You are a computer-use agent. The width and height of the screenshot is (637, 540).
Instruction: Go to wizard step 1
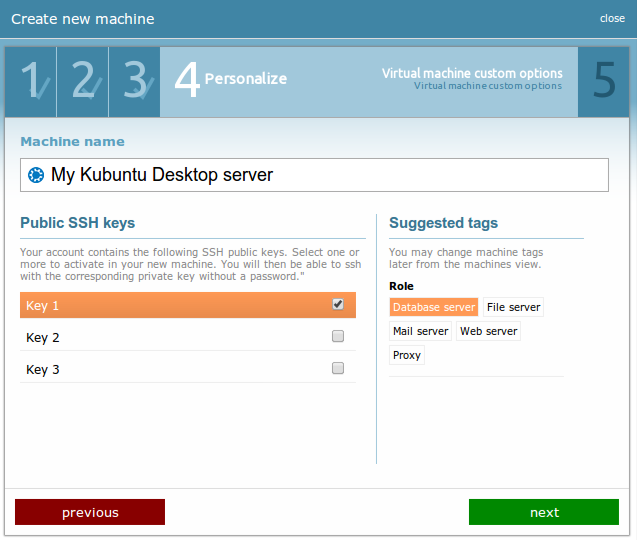click(x=31, y=82)
